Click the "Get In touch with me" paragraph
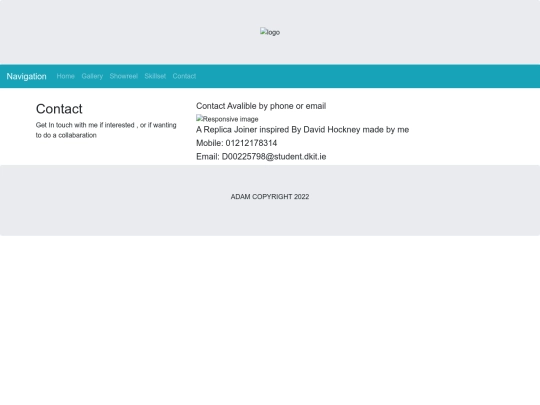 tap(106, 130)
